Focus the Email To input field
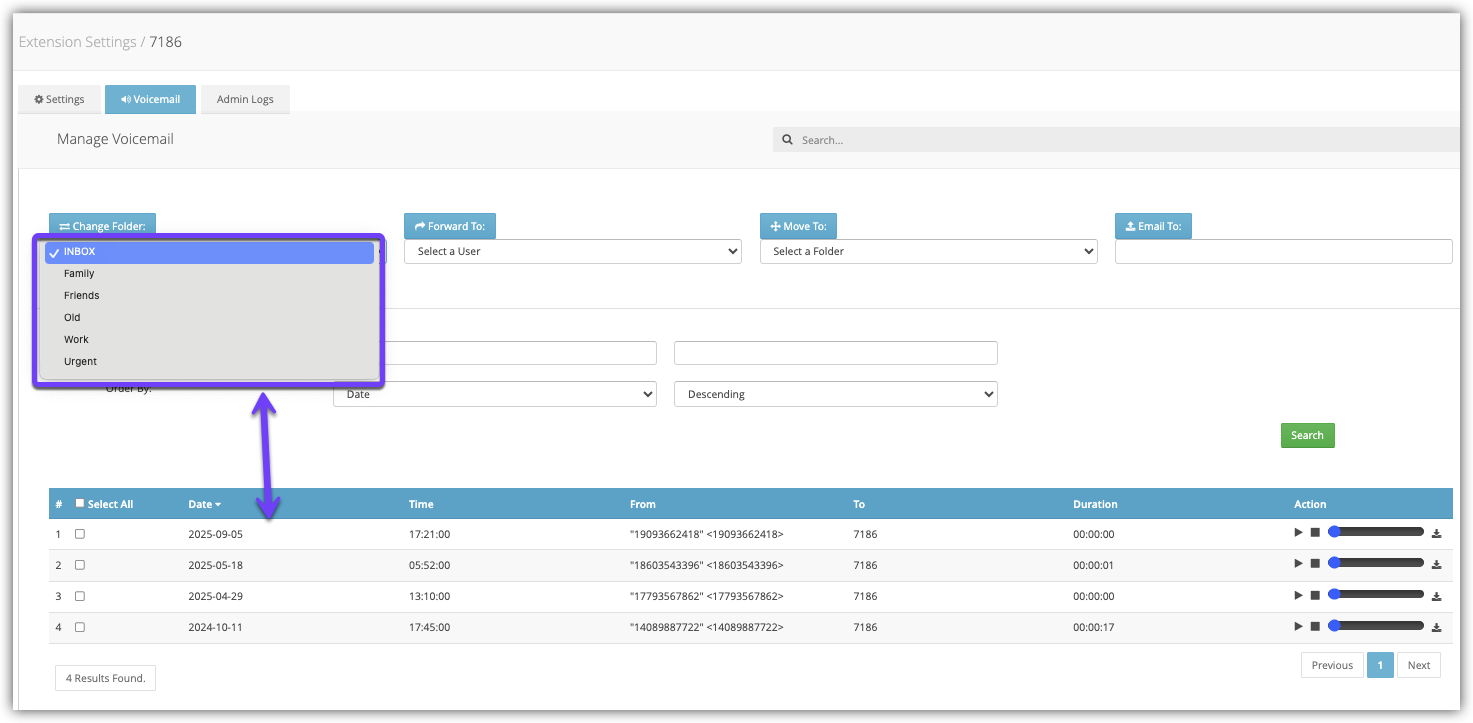Image resolution: width=1473 pixels, height=723 pixels. coord(1283,251)
